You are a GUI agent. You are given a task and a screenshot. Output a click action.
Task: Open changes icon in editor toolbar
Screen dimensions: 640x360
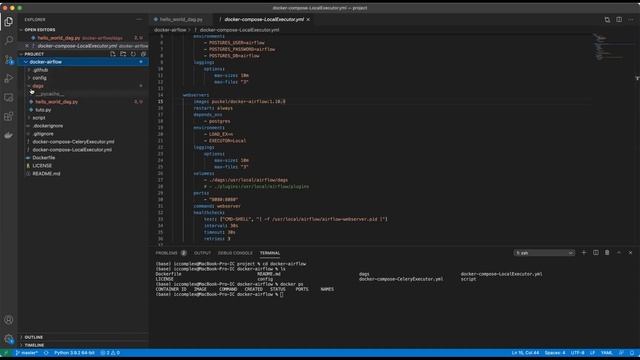[607, 20]
